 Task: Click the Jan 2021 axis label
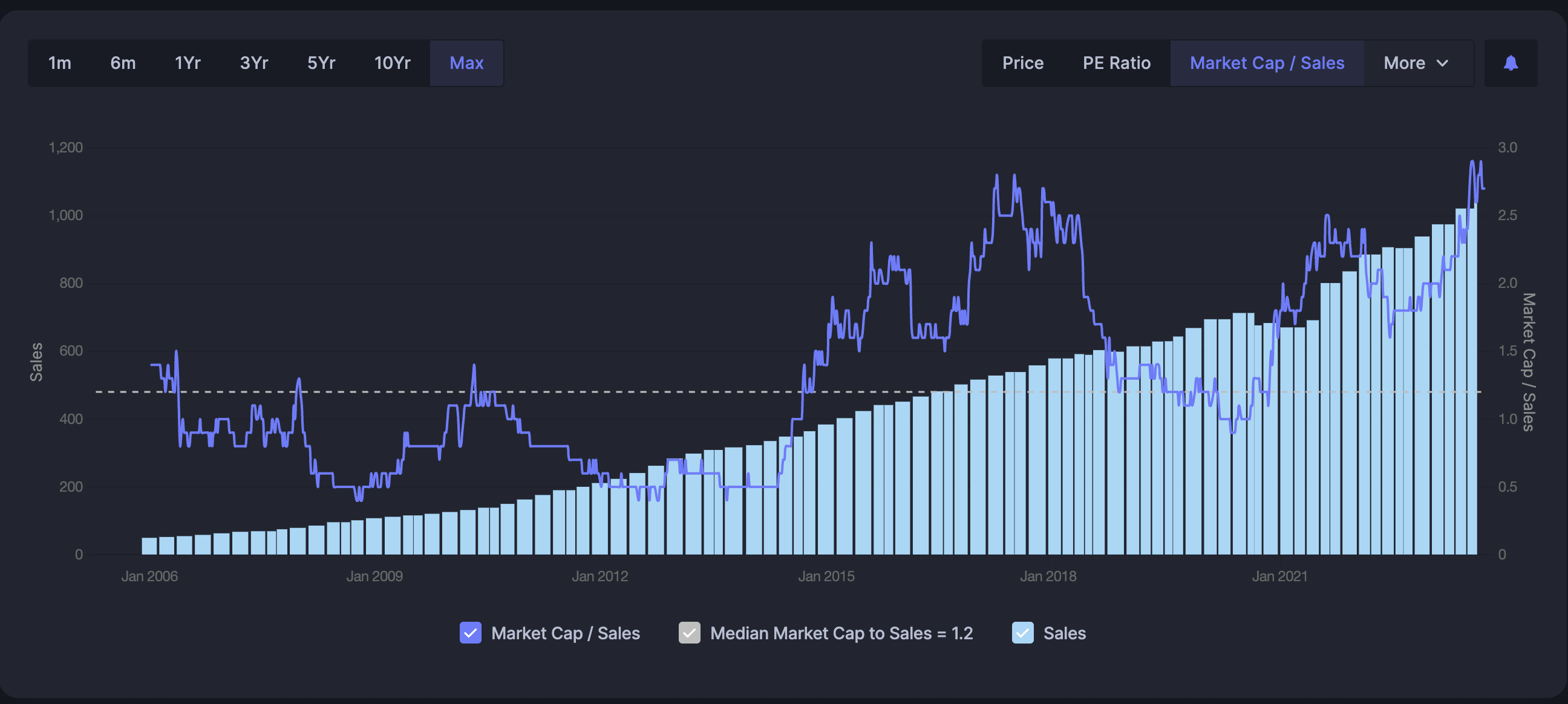tap(1279, 576)
